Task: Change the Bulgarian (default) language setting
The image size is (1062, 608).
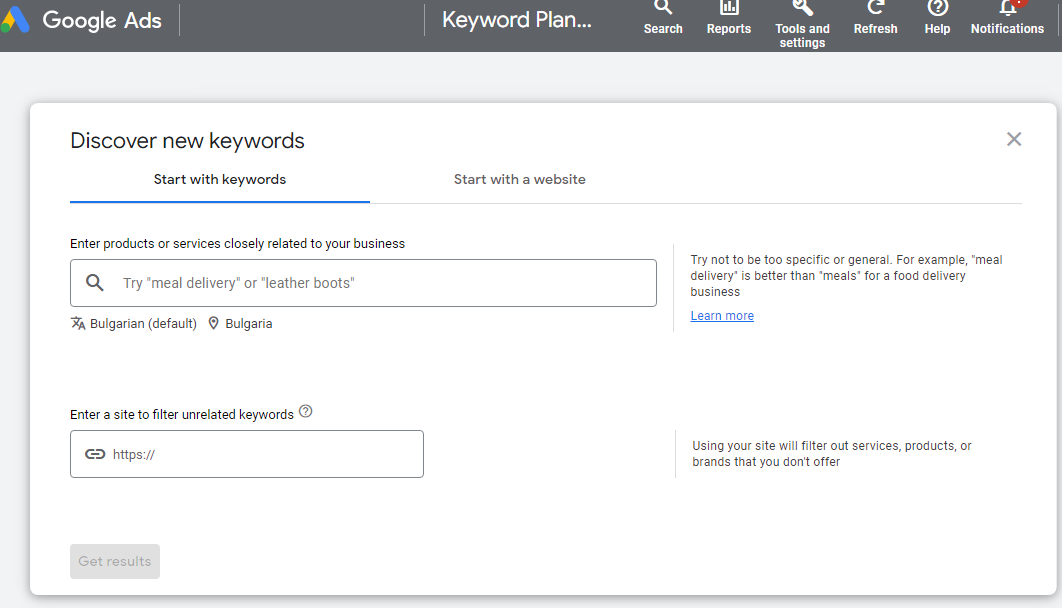Action: 134,324
